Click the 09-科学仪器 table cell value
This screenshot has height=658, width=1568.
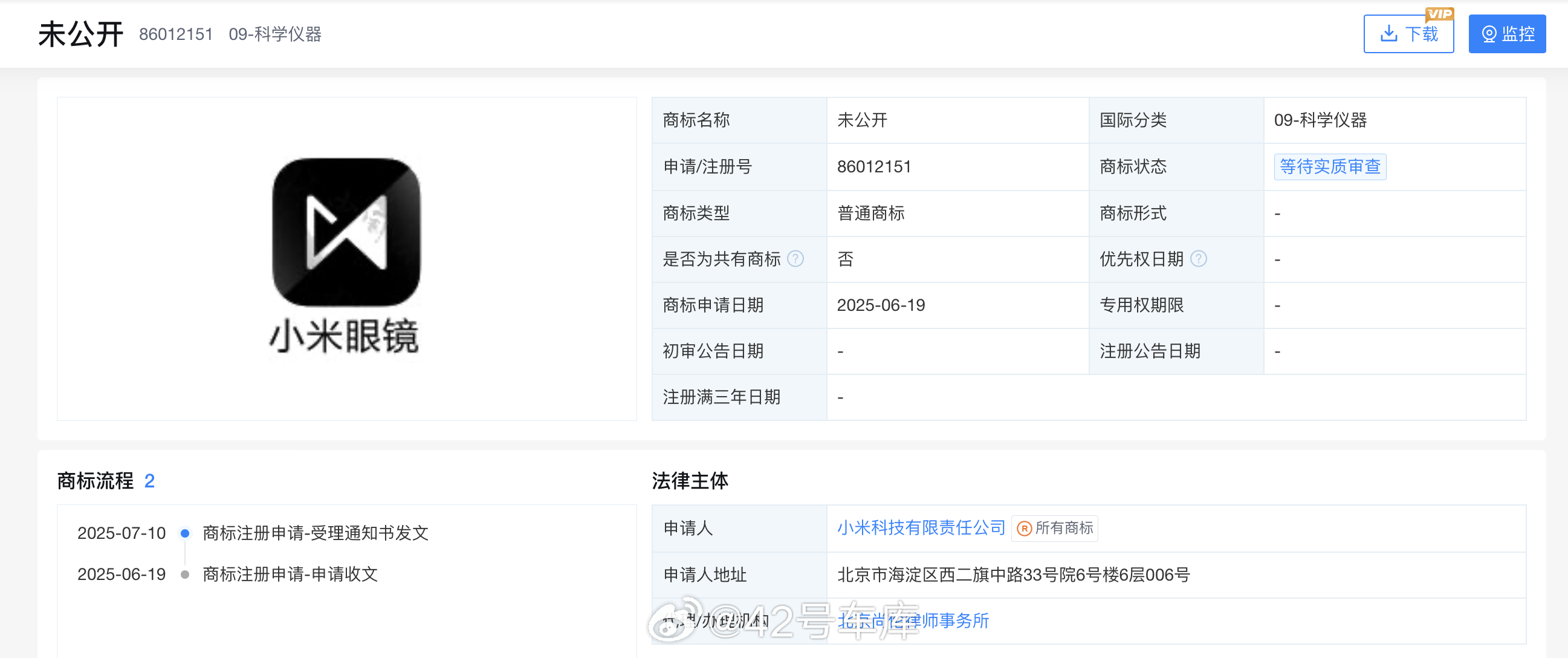click(1320, 120)
